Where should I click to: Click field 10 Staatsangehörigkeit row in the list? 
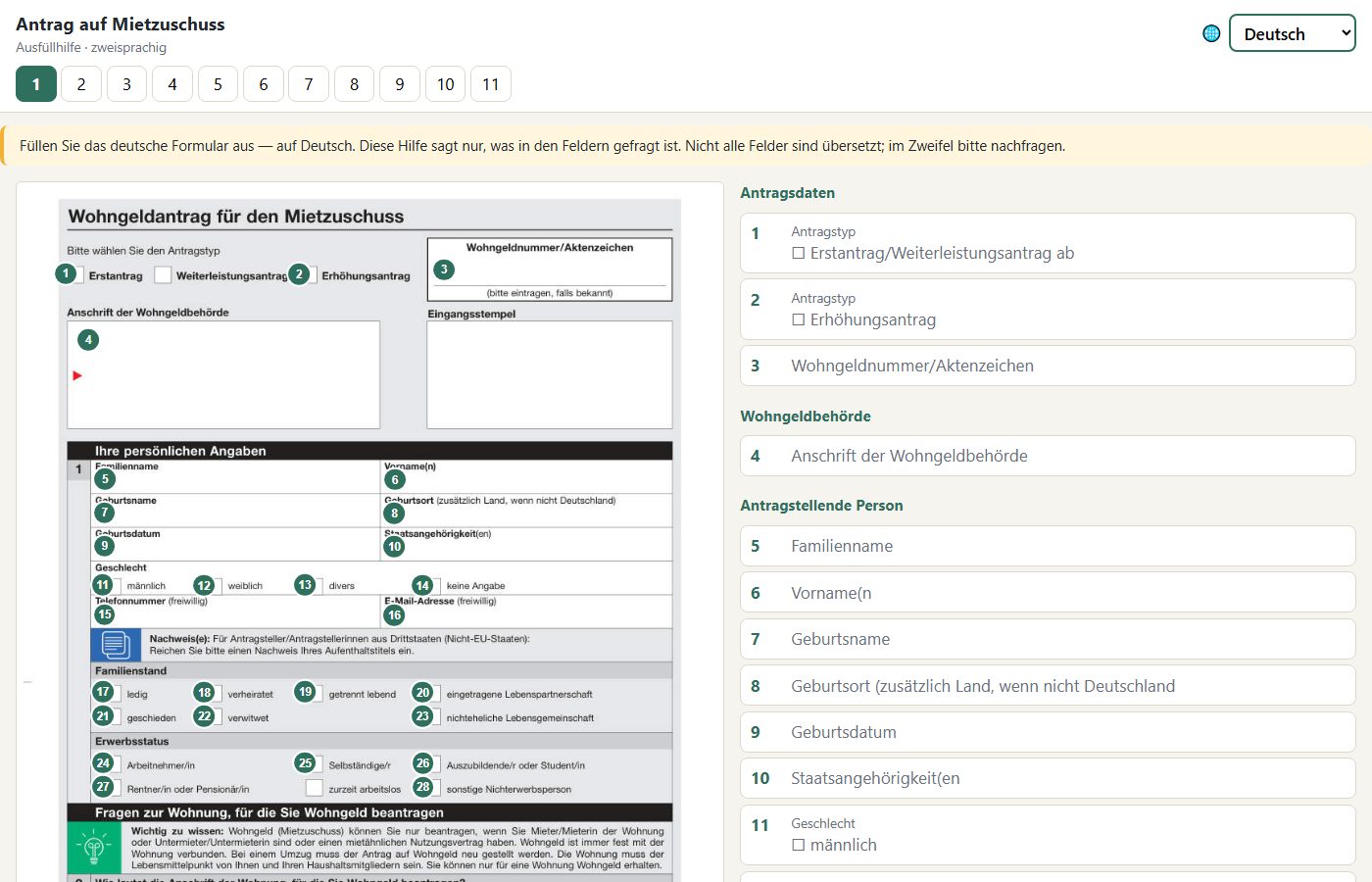(1048, 778)
